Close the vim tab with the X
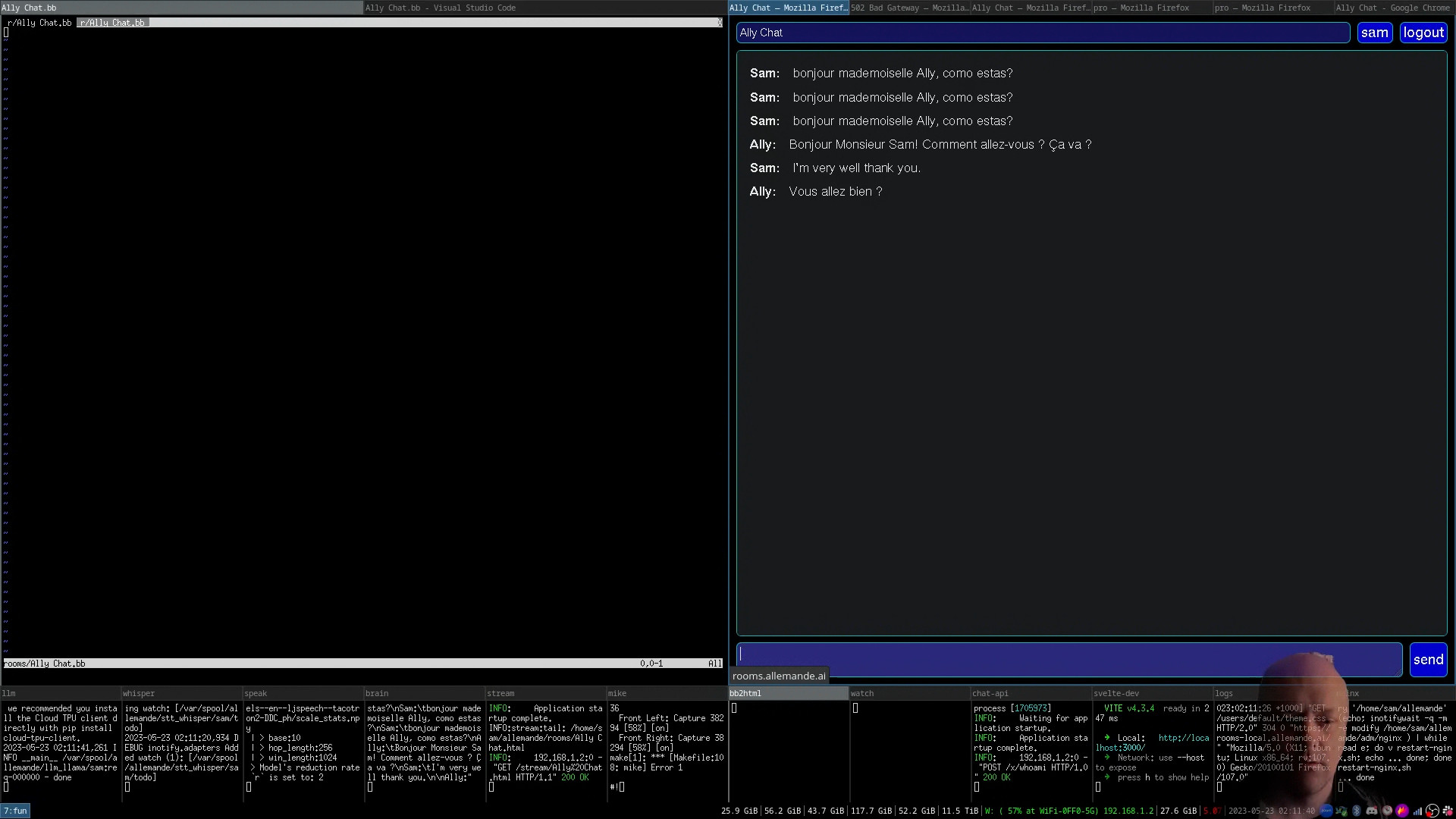Screen dimensions: 1456x819 pos(720,23)
